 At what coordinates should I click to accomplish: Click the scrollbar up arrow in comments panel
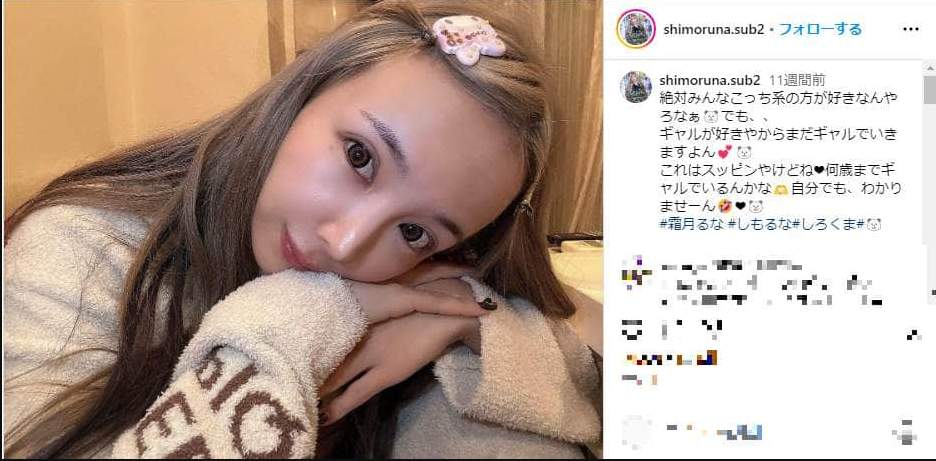[930, 69]
